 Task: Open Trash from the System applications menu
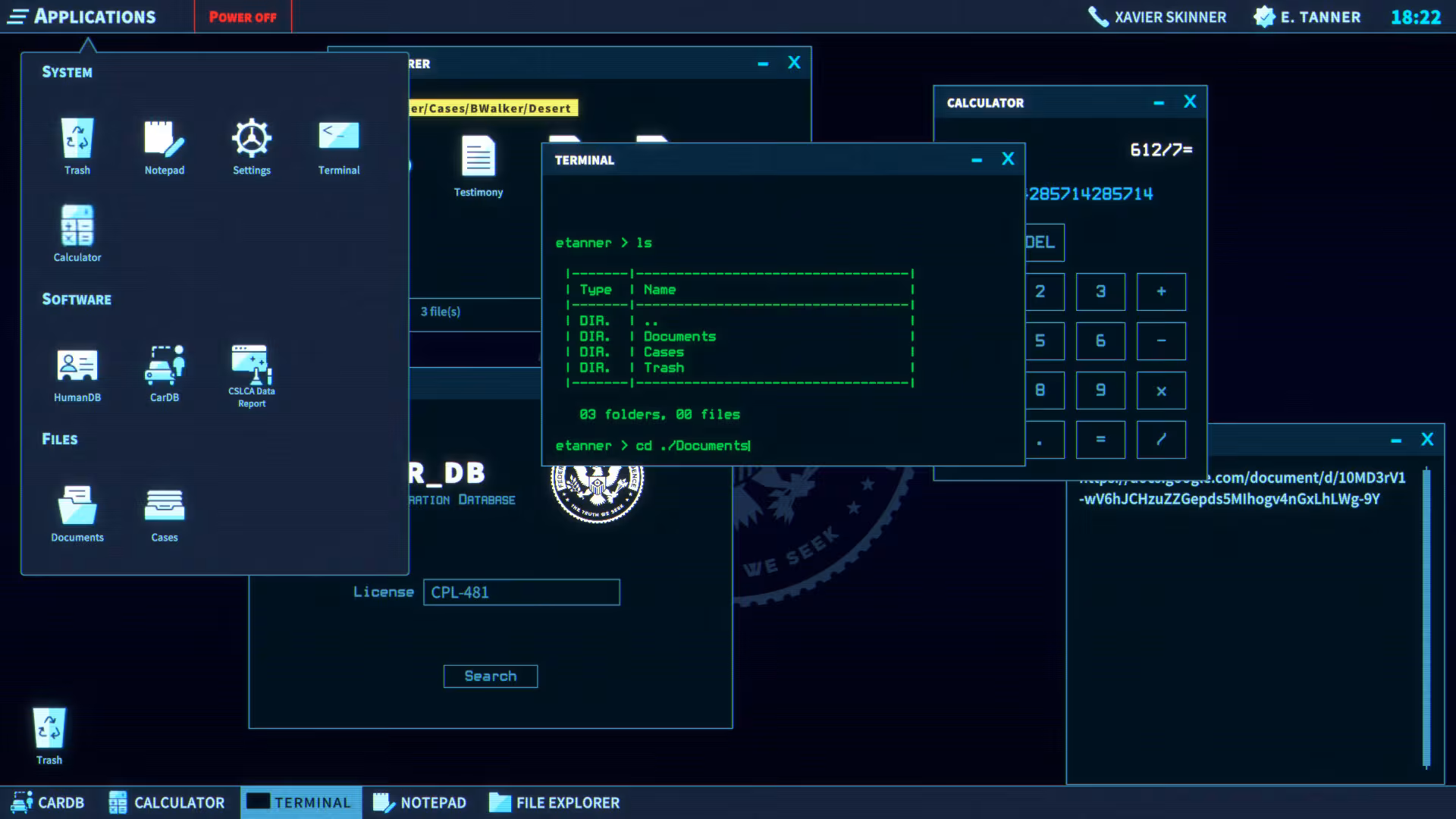click(77, 146)
